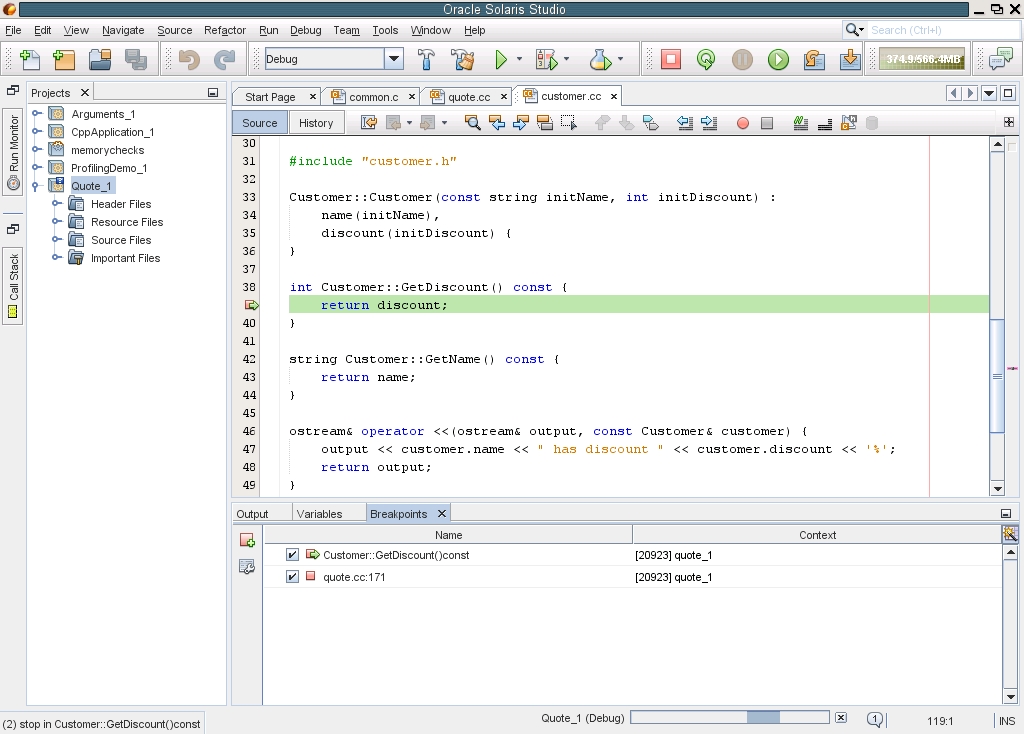Click the Step Over icon
Image resolution: width=1024 pixels, height=734 pixels.
814,59
